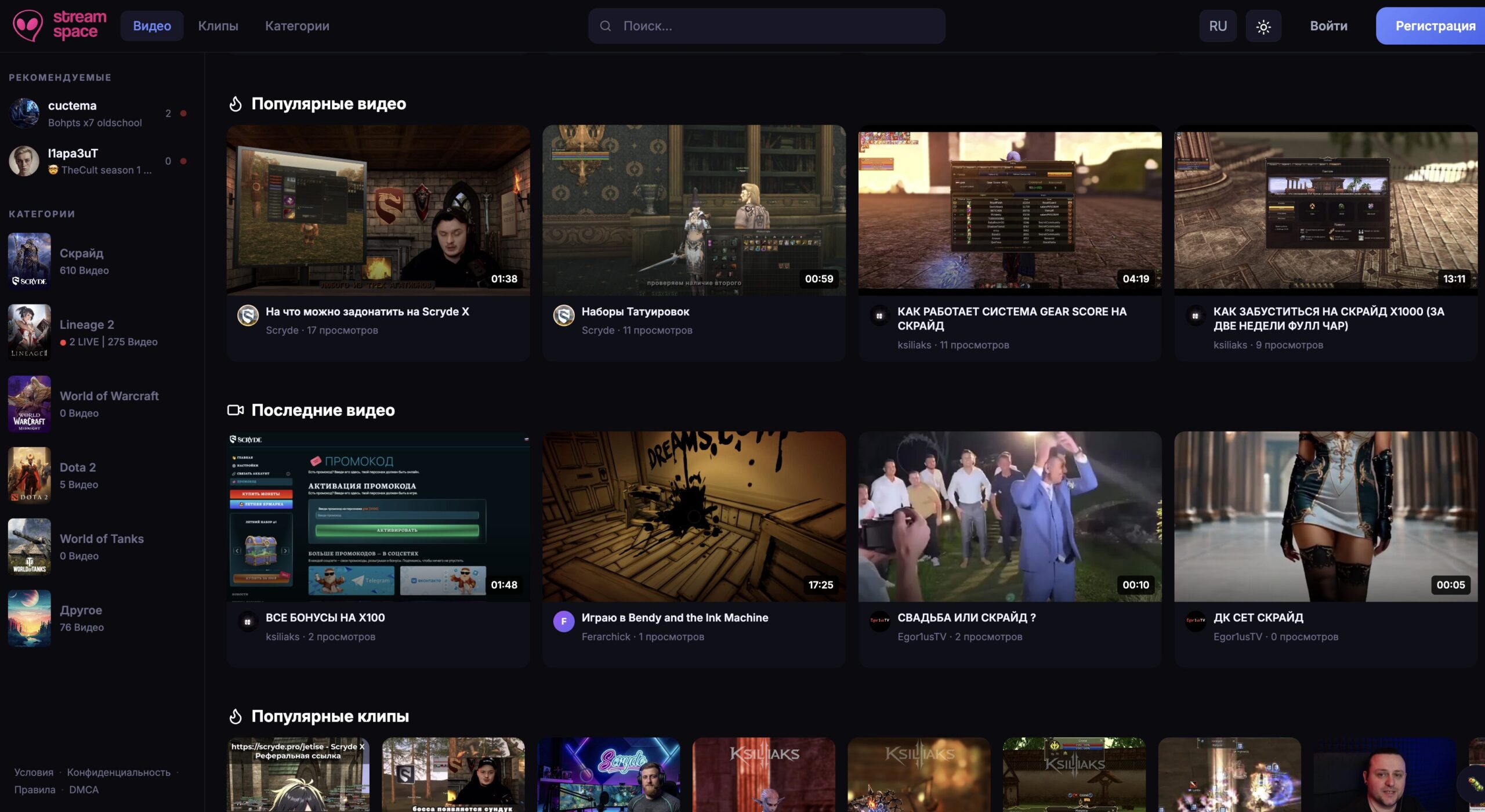Open Scryde avatar under 'Наборы Татуировок'

(564, 316)
